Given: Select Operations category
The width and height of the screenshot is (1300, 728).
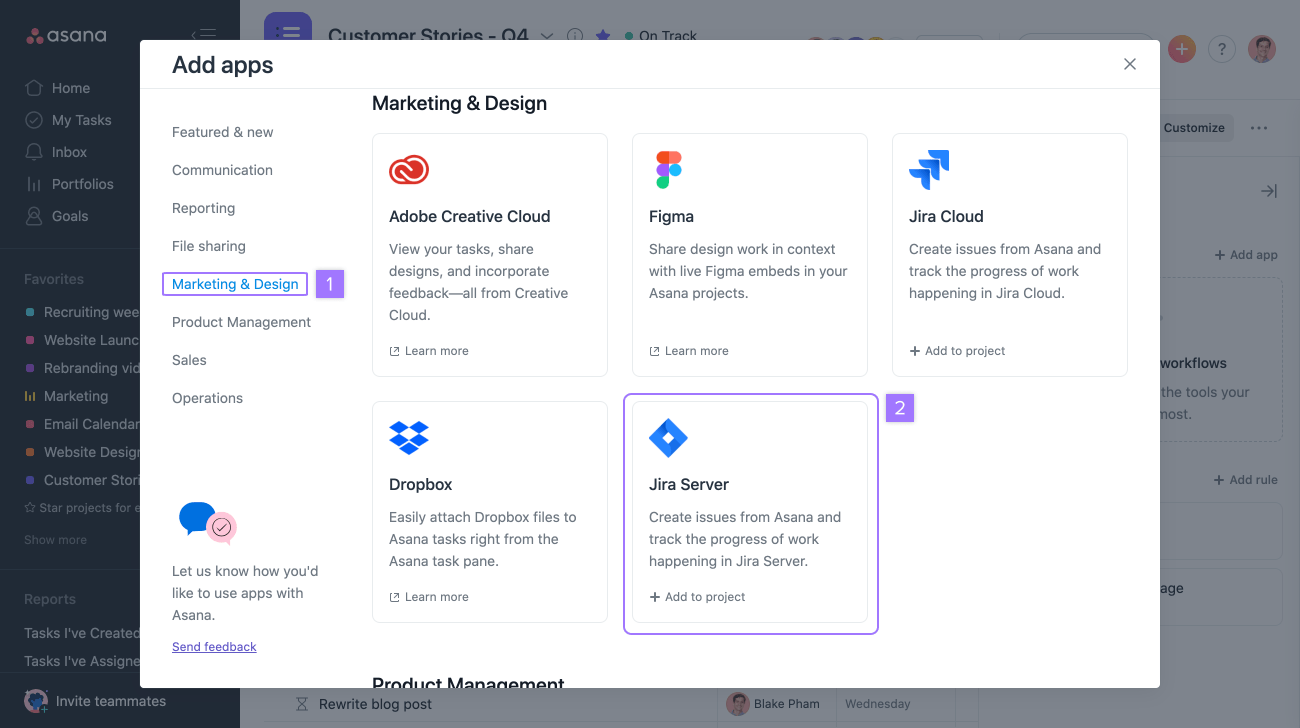Looking at the screenshot, I should click(207, 398).
